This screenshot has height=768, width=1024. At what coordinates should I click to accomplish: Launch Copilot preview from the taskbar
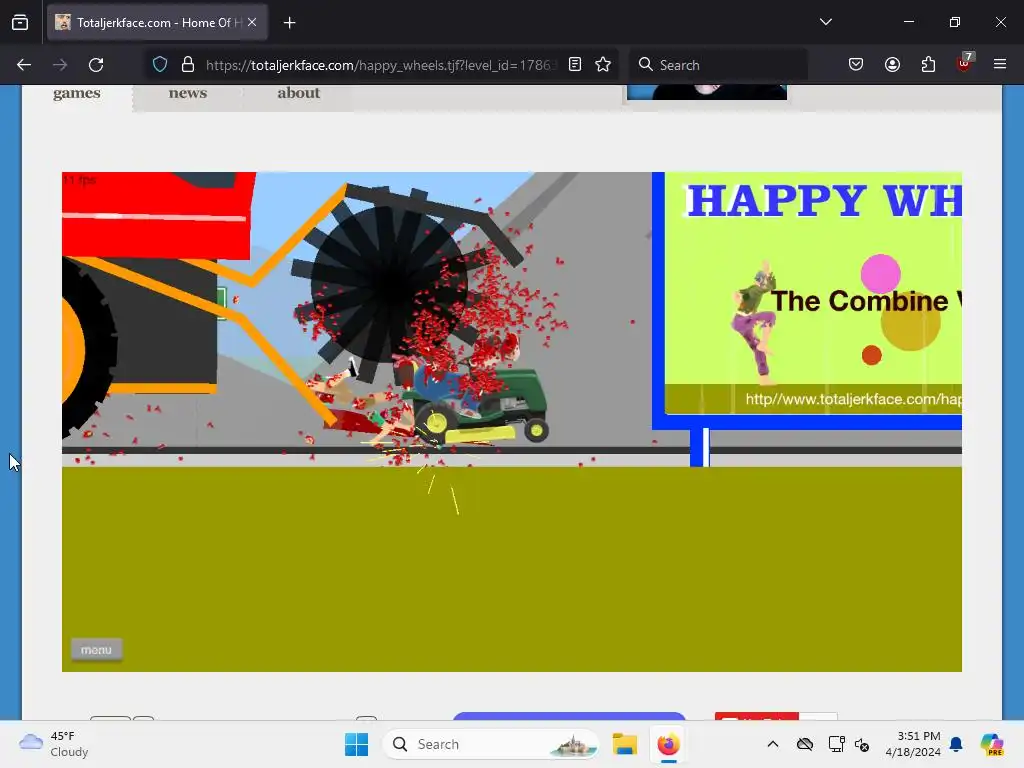click(x=992, y=744)
